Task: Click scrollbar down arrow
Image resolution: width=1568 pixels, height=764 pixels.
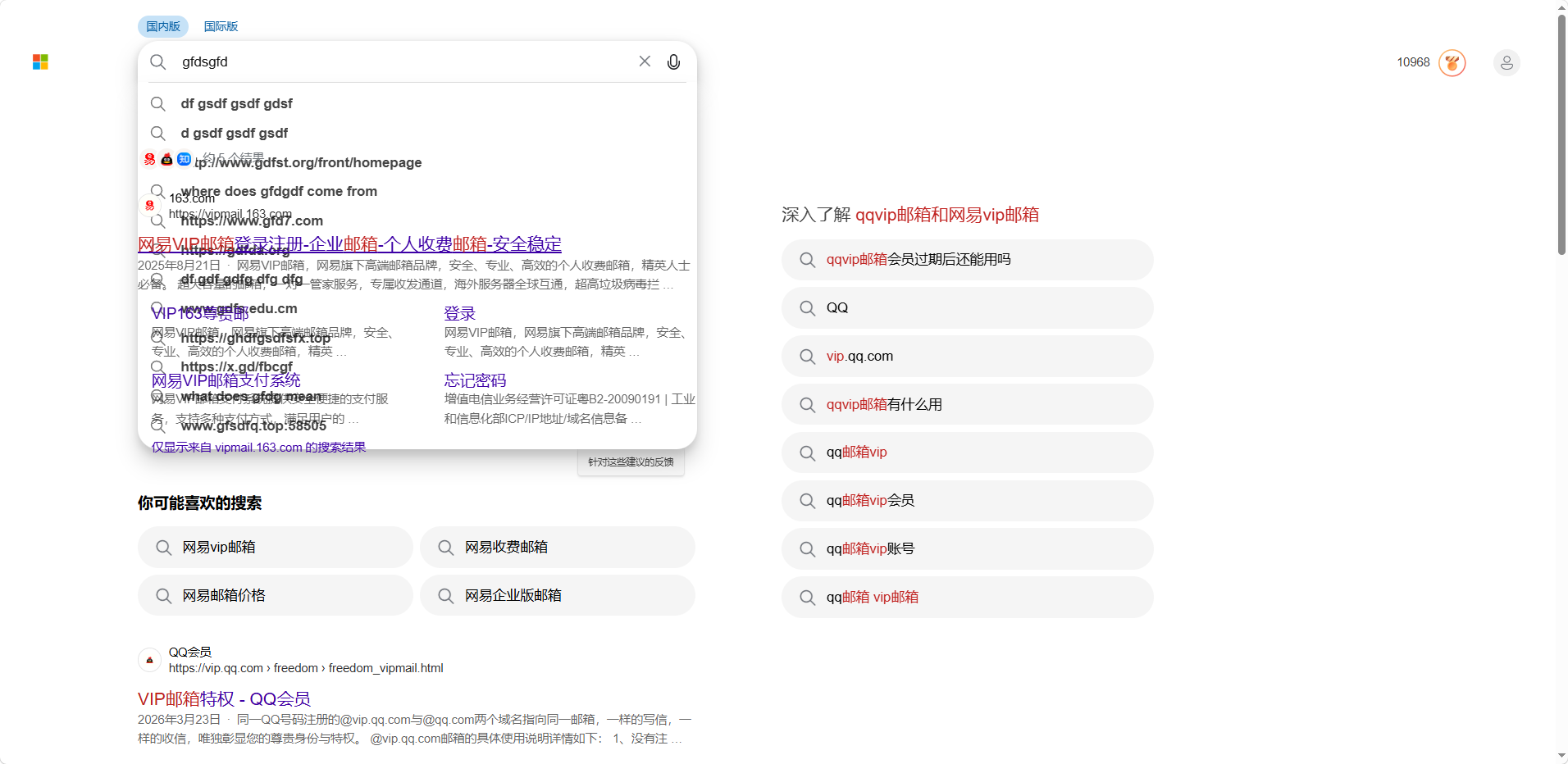Action: (x=1561, y=756)
